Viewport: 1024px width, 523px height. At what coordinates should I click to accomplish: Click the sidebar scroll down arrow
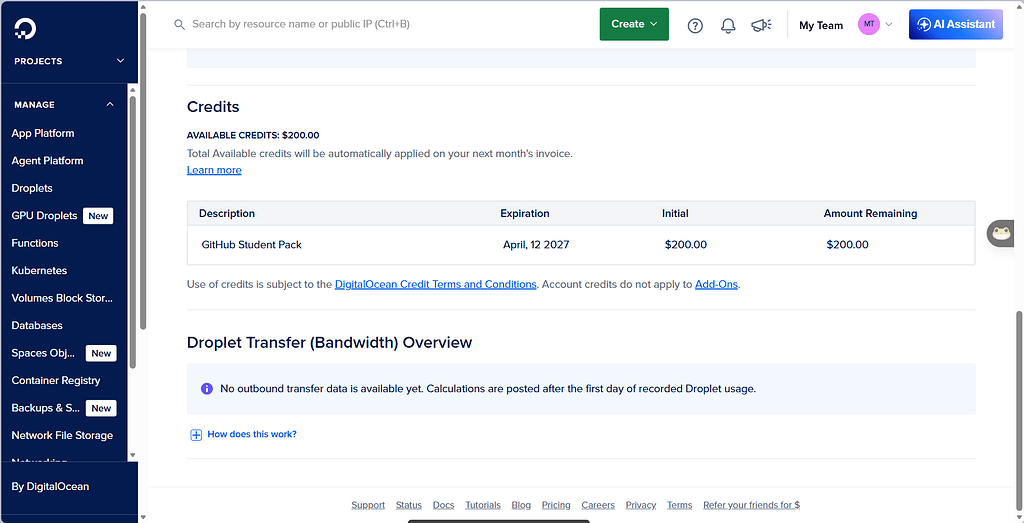[133, 454]
